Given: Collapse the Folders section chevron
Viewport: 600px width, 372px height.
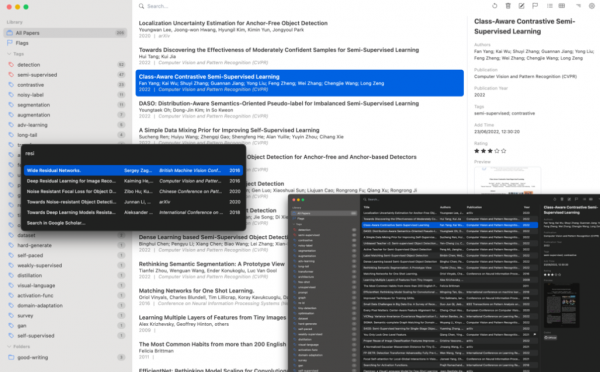Looking at the screenshot, I should point(9,346).
